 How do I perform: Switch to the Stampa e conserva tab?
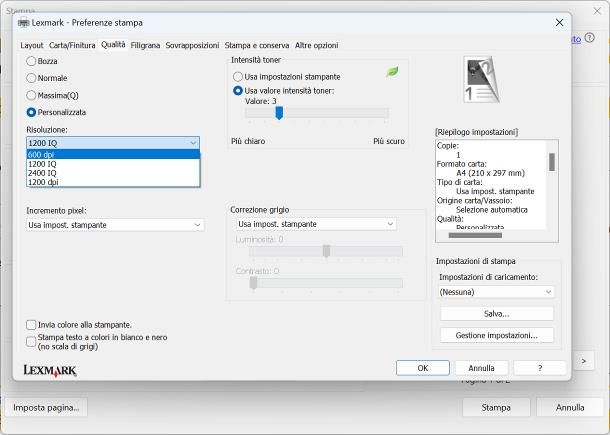[x=257, y=46]
